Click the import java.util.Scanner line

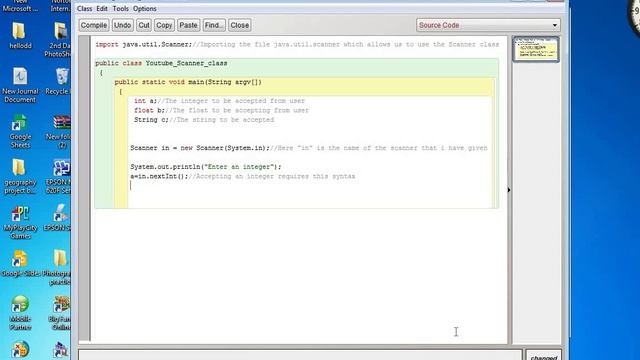tap(297, 44)
